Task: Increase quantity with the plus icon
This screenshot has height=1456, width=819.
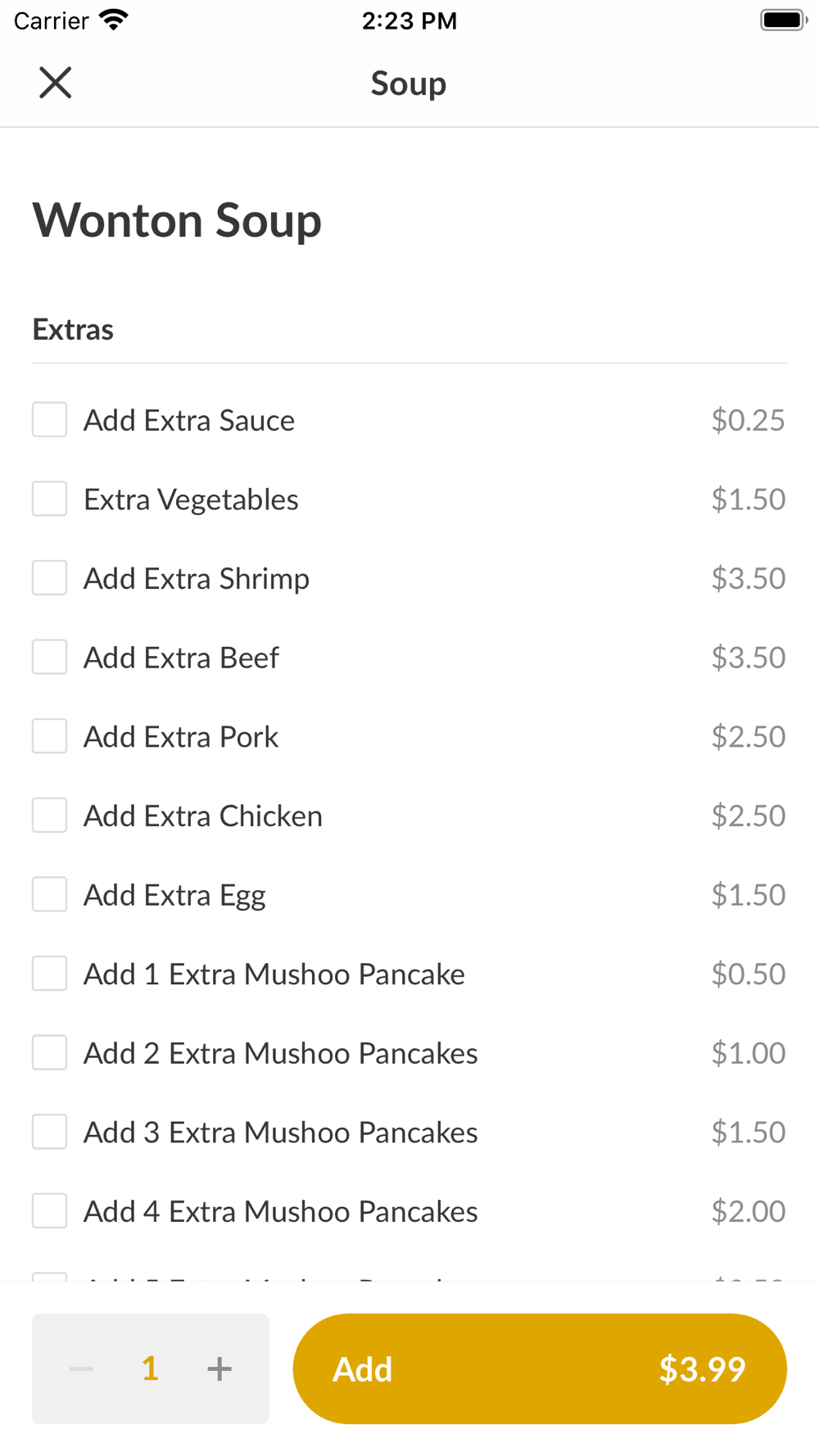Action: click(x=219, y=1368)
